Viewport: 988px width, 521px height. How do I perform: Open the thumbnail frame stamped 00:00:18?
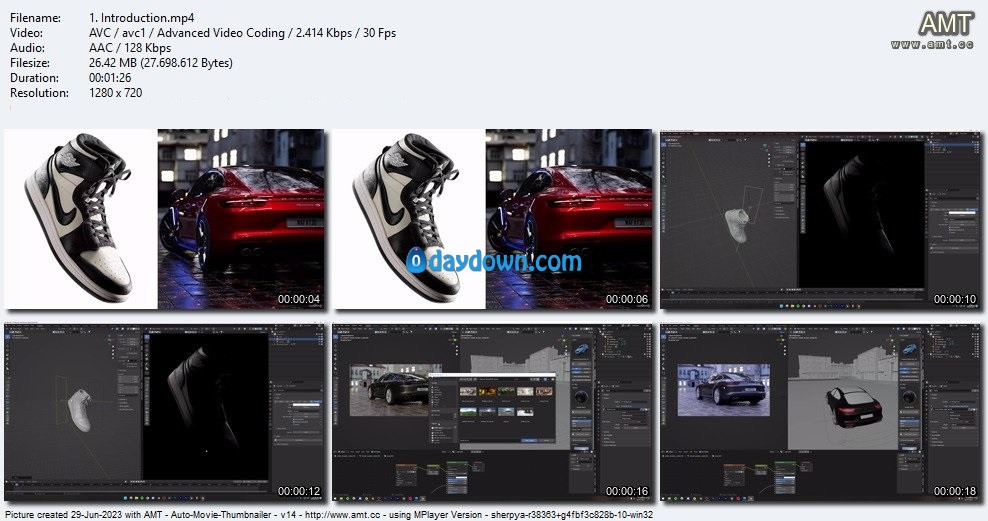coord(821,412)
